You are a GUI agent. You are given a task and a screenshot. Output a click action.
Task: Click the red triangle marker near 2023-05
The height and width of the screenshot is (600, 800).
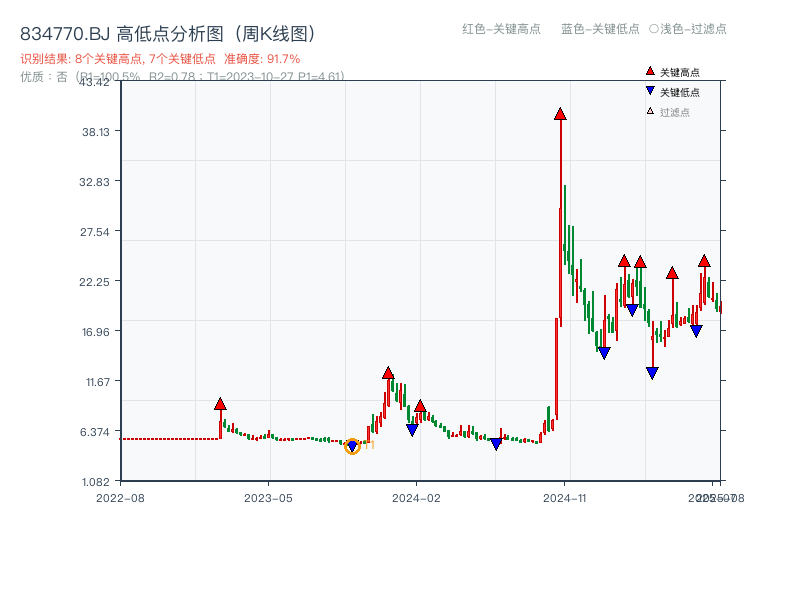[x=219, y=403]
